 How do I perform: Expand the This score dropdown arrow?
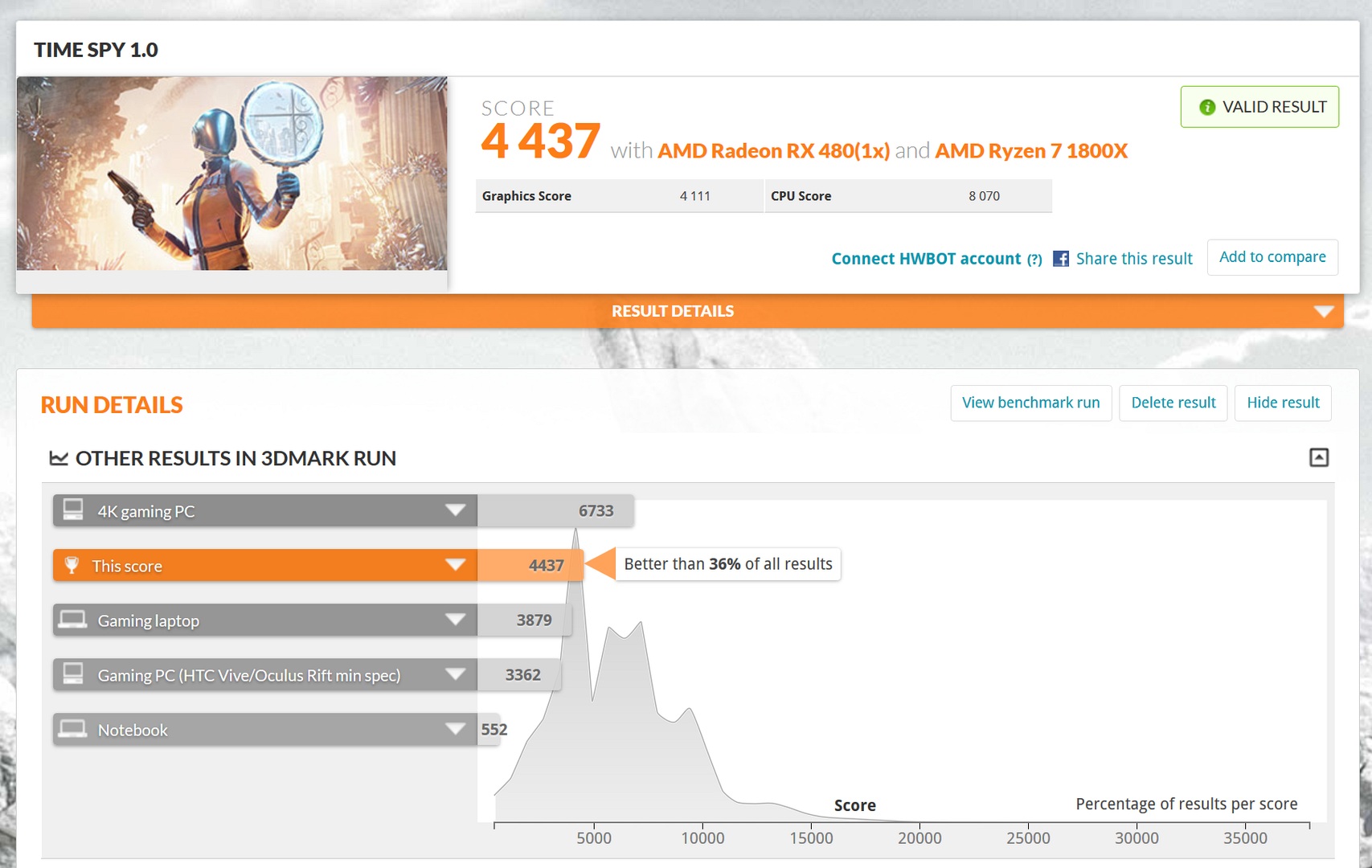pos(456,565)
